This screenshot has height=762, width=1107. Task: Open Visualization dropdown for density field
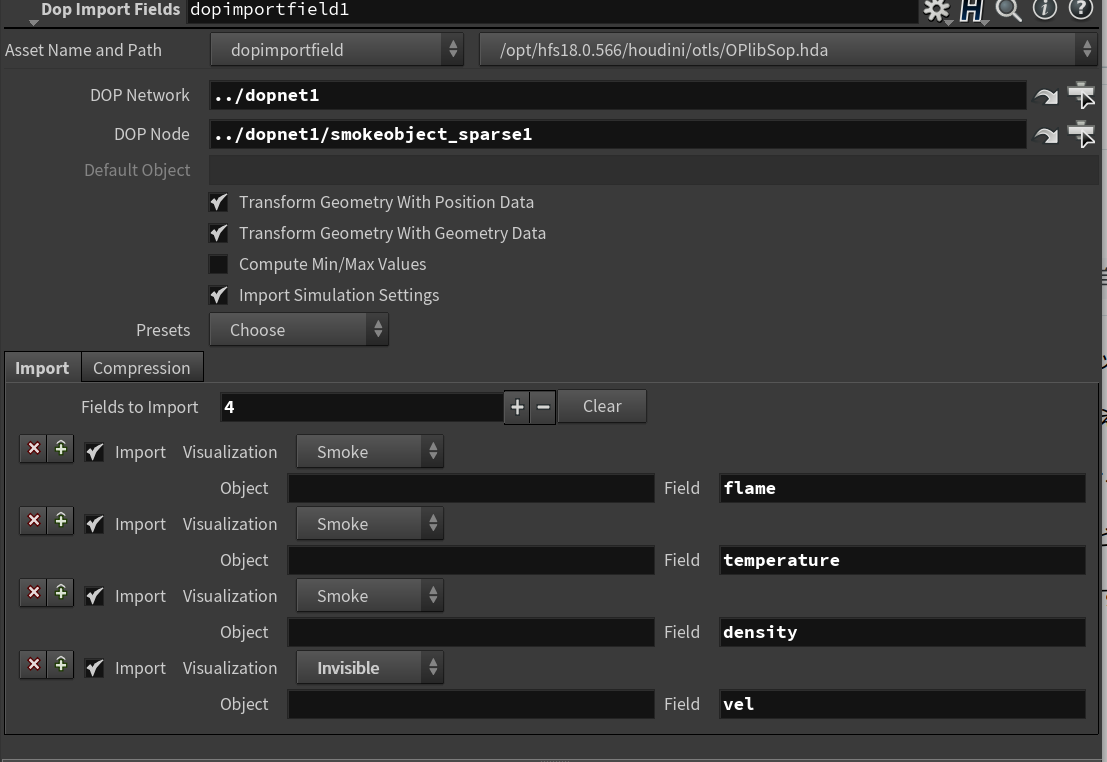point(370,596)
